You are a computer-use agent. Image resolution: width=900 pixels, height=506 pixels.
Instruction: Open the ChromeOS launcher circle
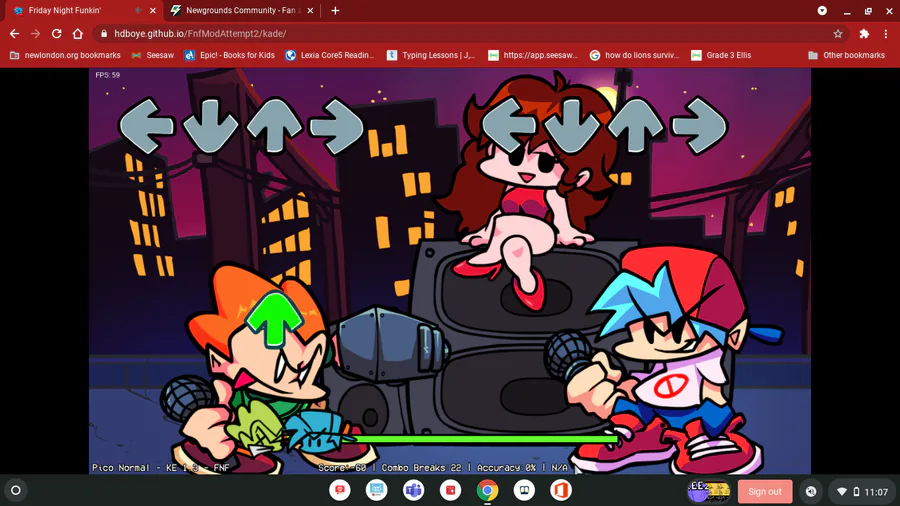coord(16,491)
